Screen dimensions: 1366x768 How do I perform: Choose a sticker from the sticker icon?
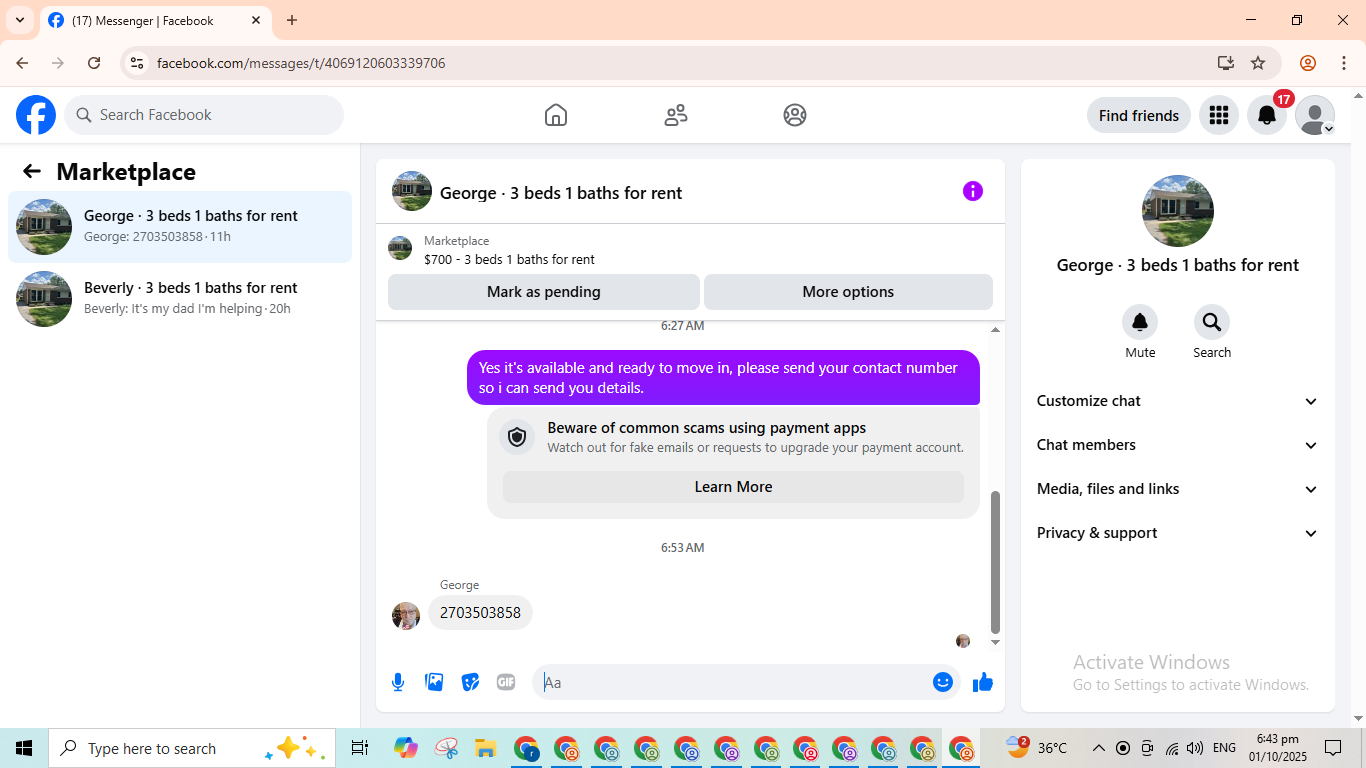coord(470,682)
